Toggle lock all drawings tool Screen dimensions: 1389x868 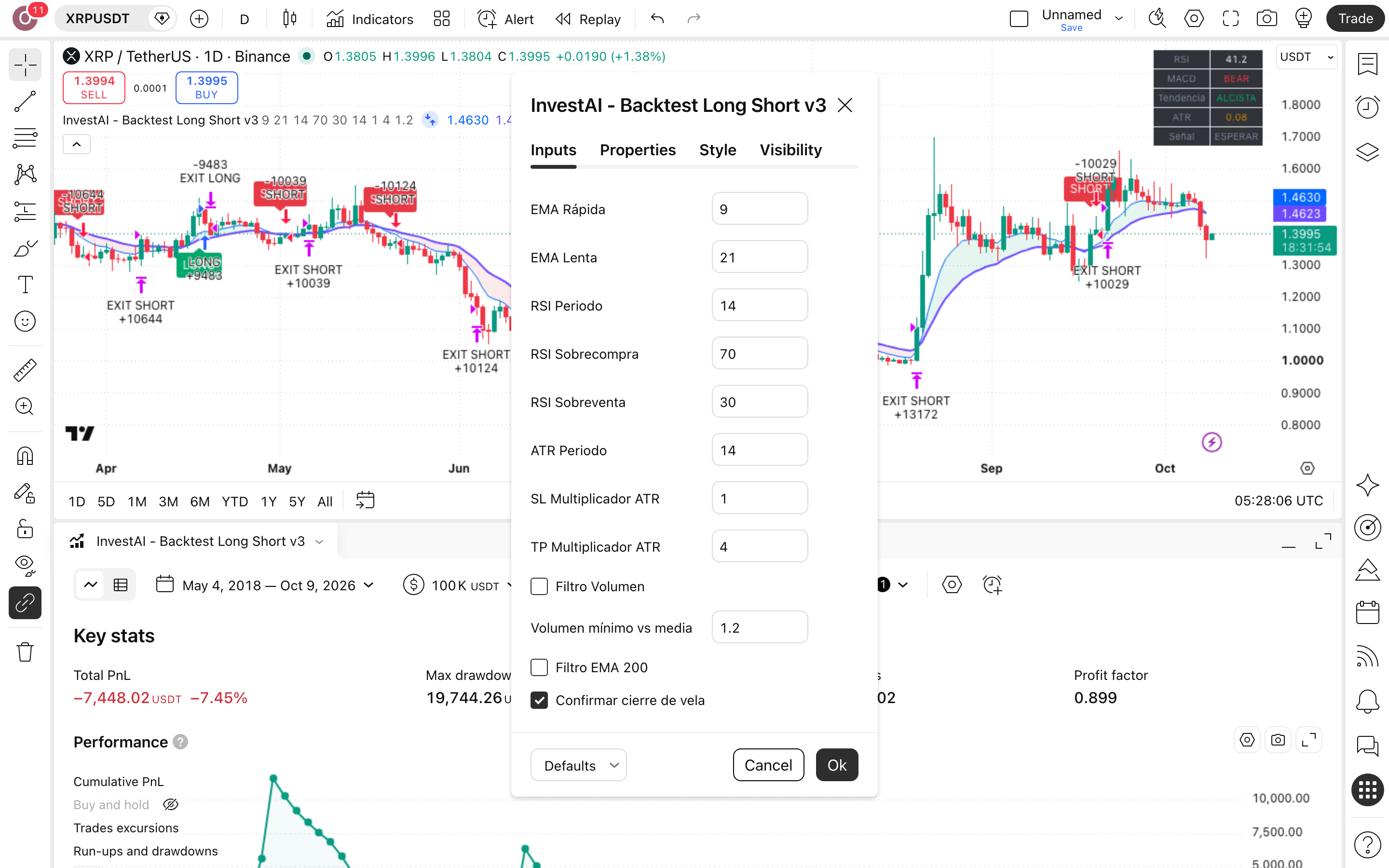click(x=25, y=529)
